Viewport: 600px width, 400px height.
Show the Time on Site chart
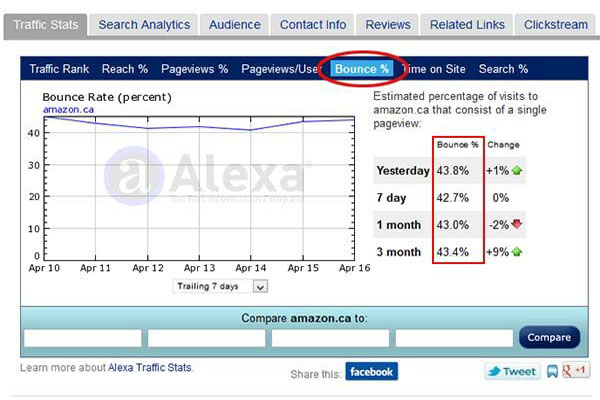tap(434, 69)
